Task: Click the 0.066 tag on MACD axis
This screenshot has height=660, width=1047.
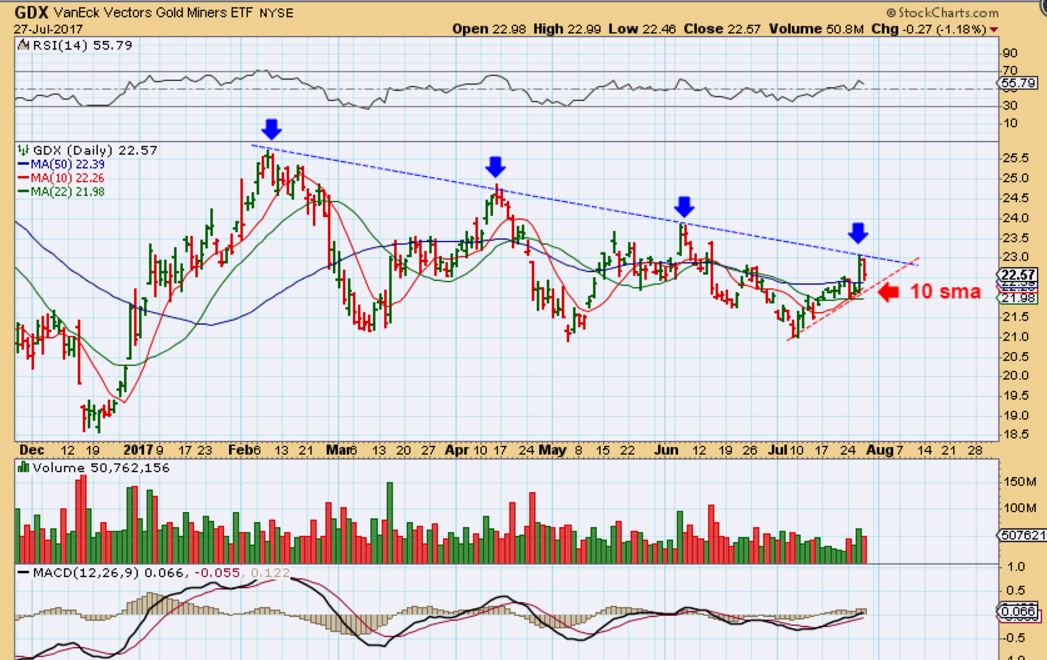Action: (1018, 611)
